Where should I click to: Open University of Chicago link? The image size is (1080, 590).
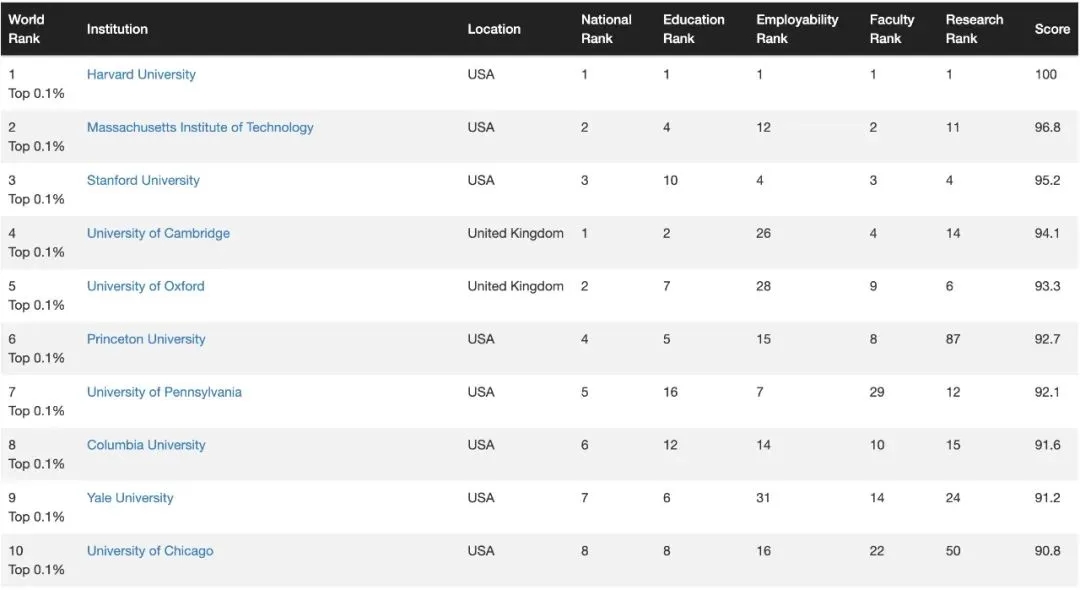(x=150, y=551)
